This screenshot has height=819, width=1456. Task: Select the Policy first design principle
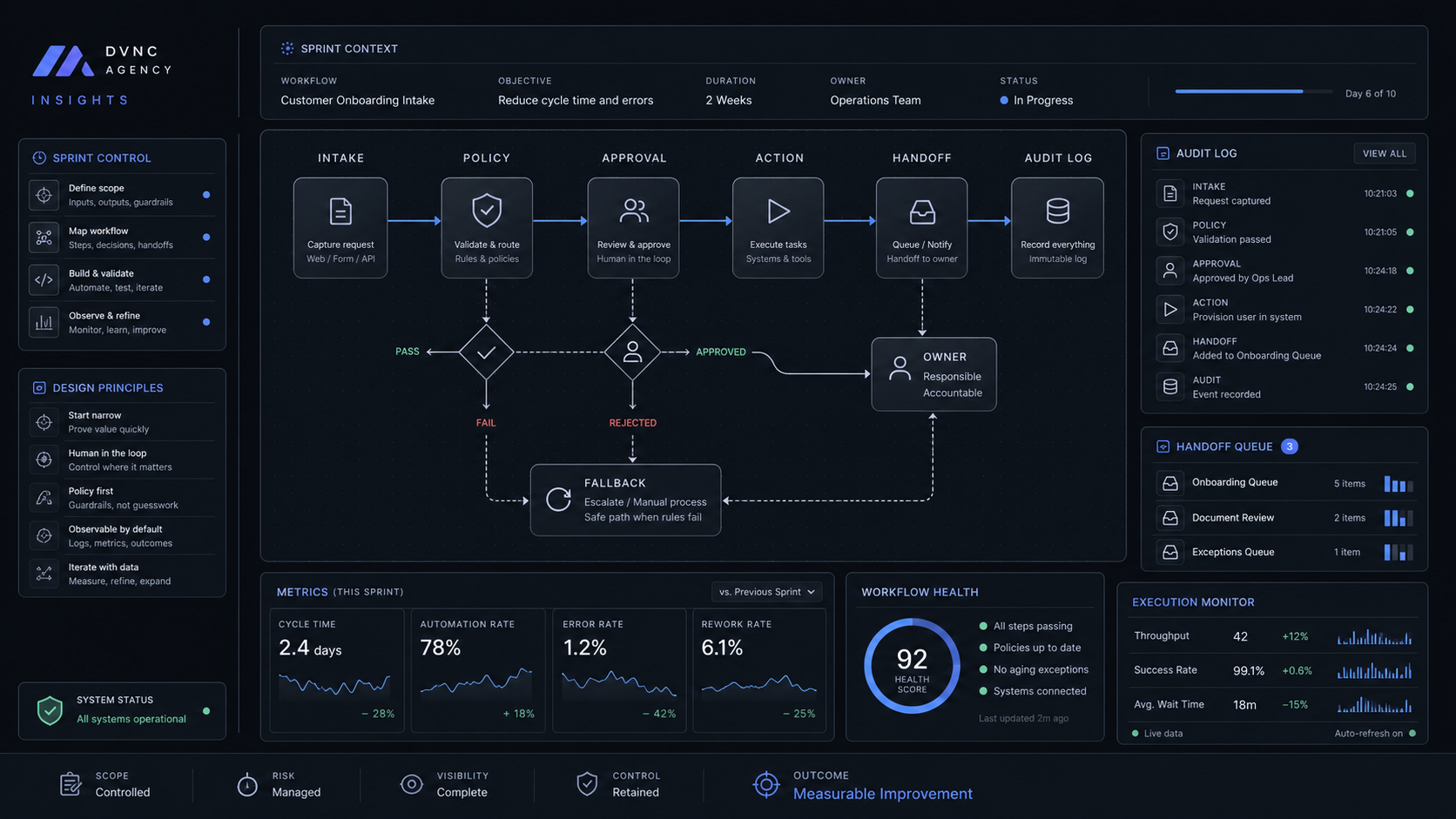(x=122, y=498)
